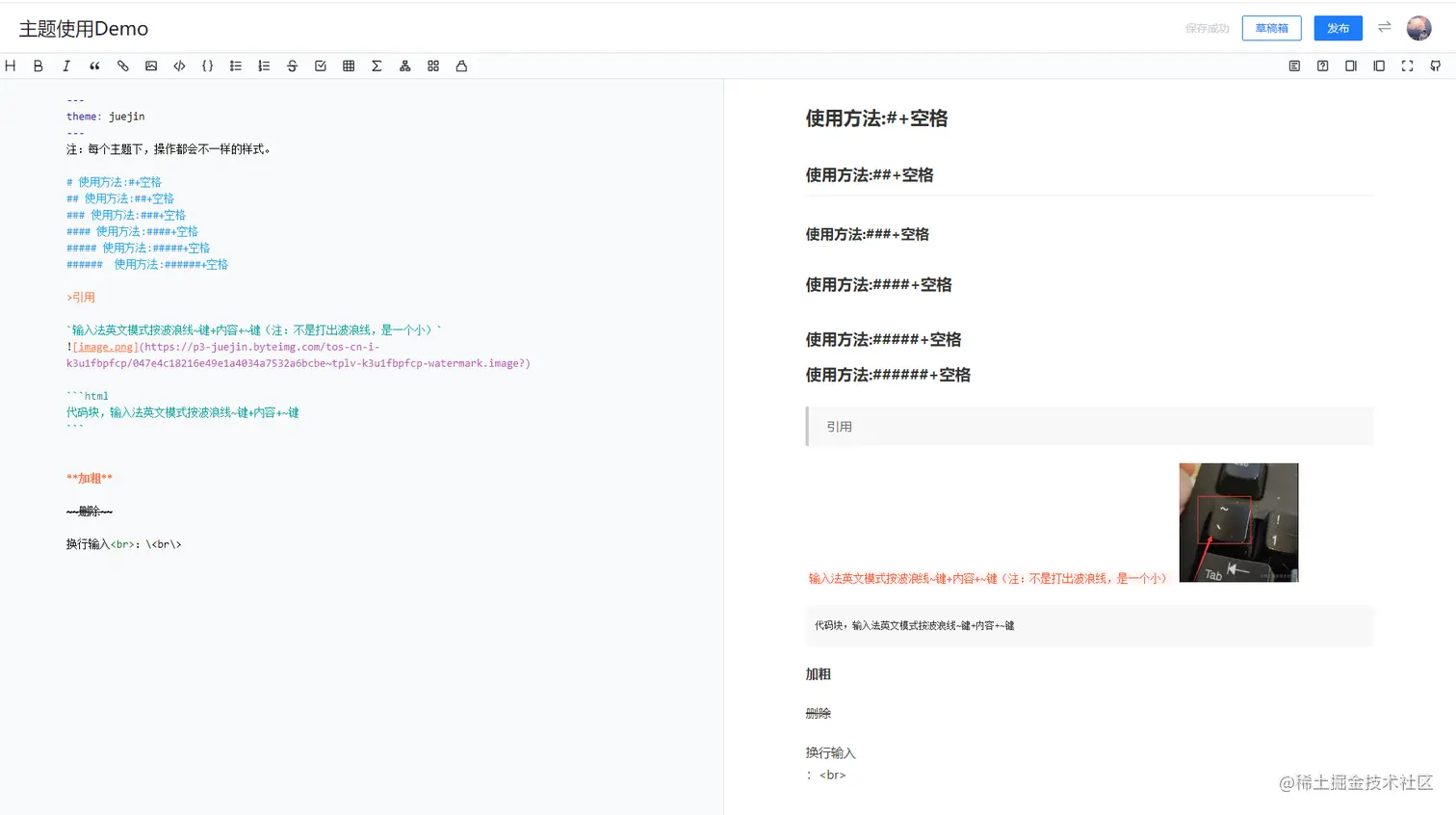Apply strikethrough with the S icon
Viewport: 1456px width, 815px height.
click(292, 66)
